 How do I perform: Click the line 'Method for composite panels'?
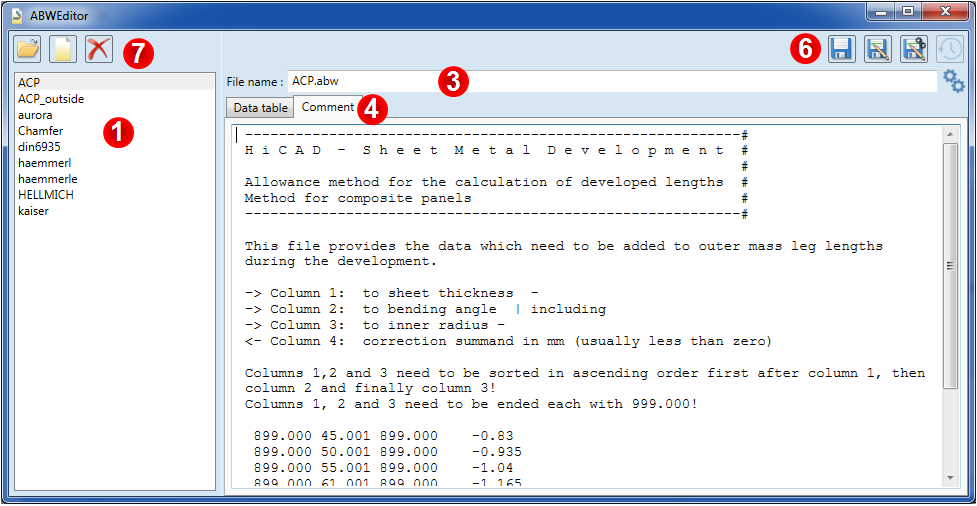358,199
